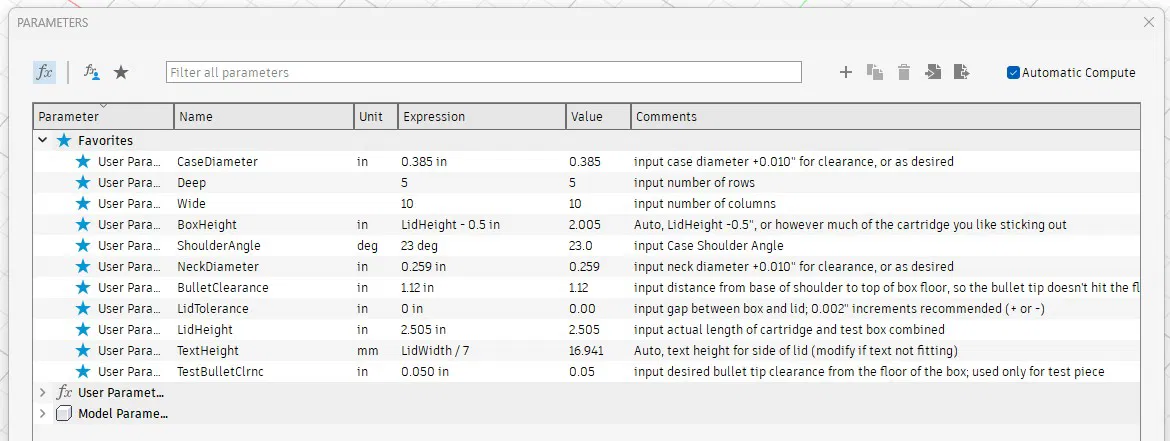Unfavorite the NeckDiameter star
Viewport: 1170px width, 441px height.
[x=83, y=266]
